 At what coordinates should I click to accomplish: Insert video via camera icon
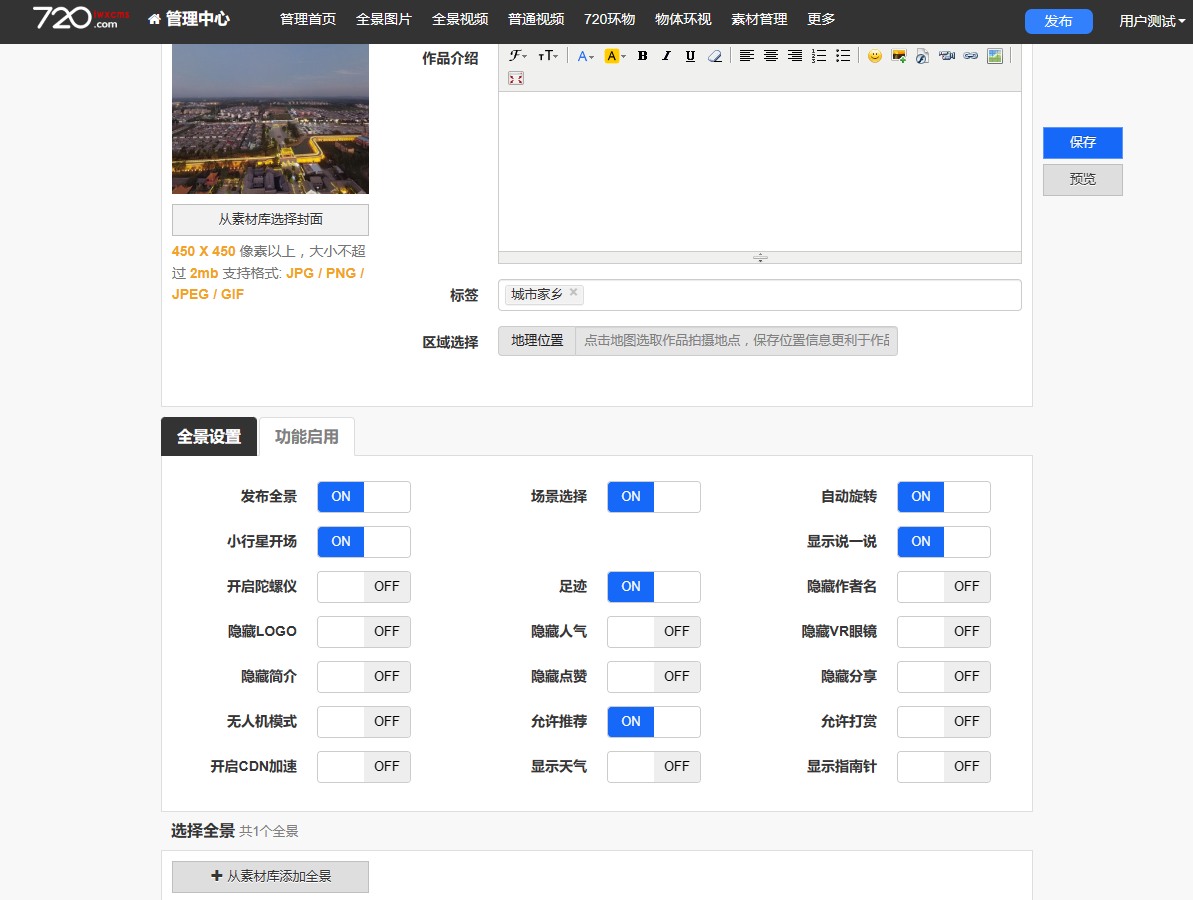[946, 56]
